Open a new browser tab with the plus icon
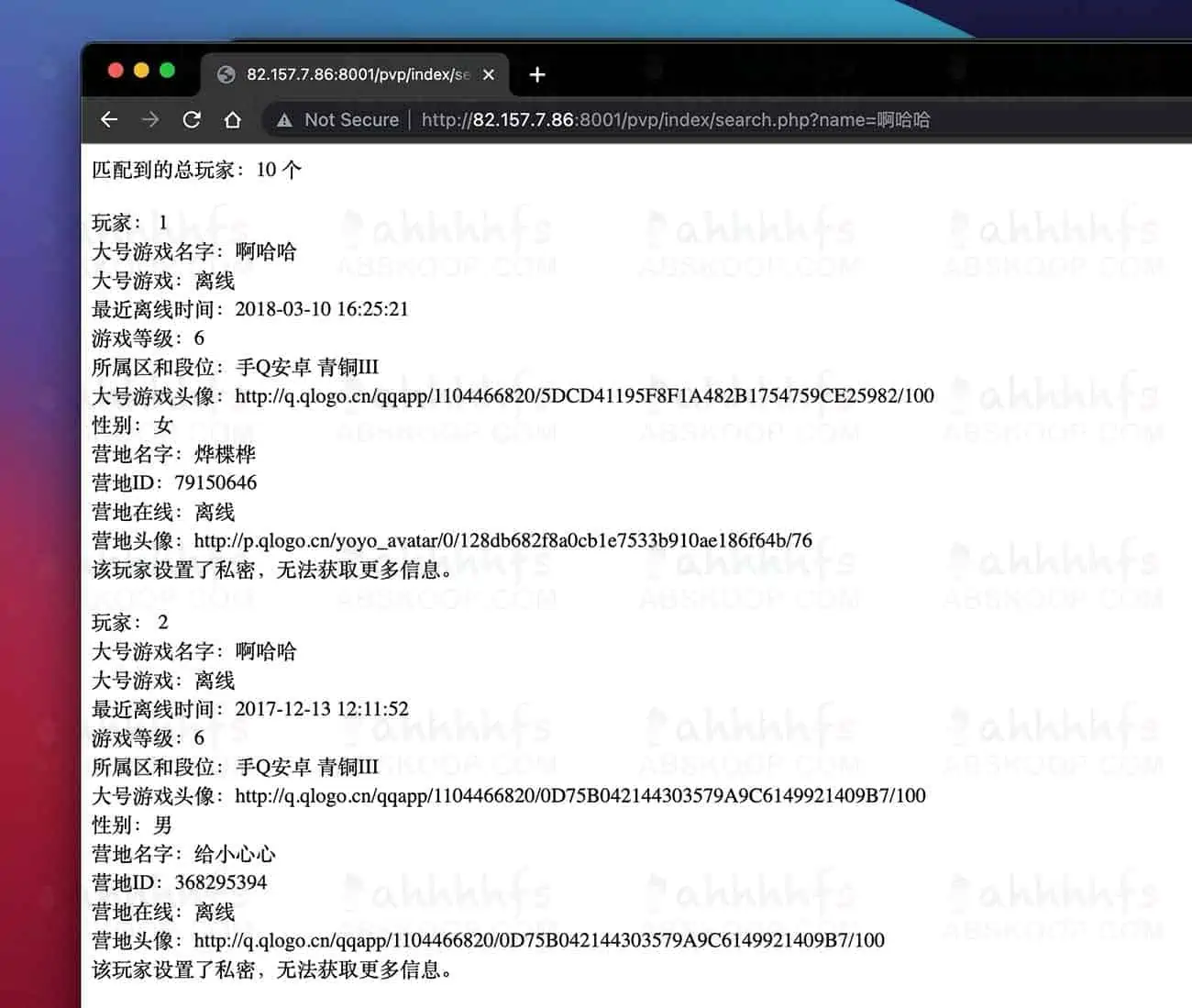Viewport: 1192px width, 1008px height. click(x=536, y=74)
